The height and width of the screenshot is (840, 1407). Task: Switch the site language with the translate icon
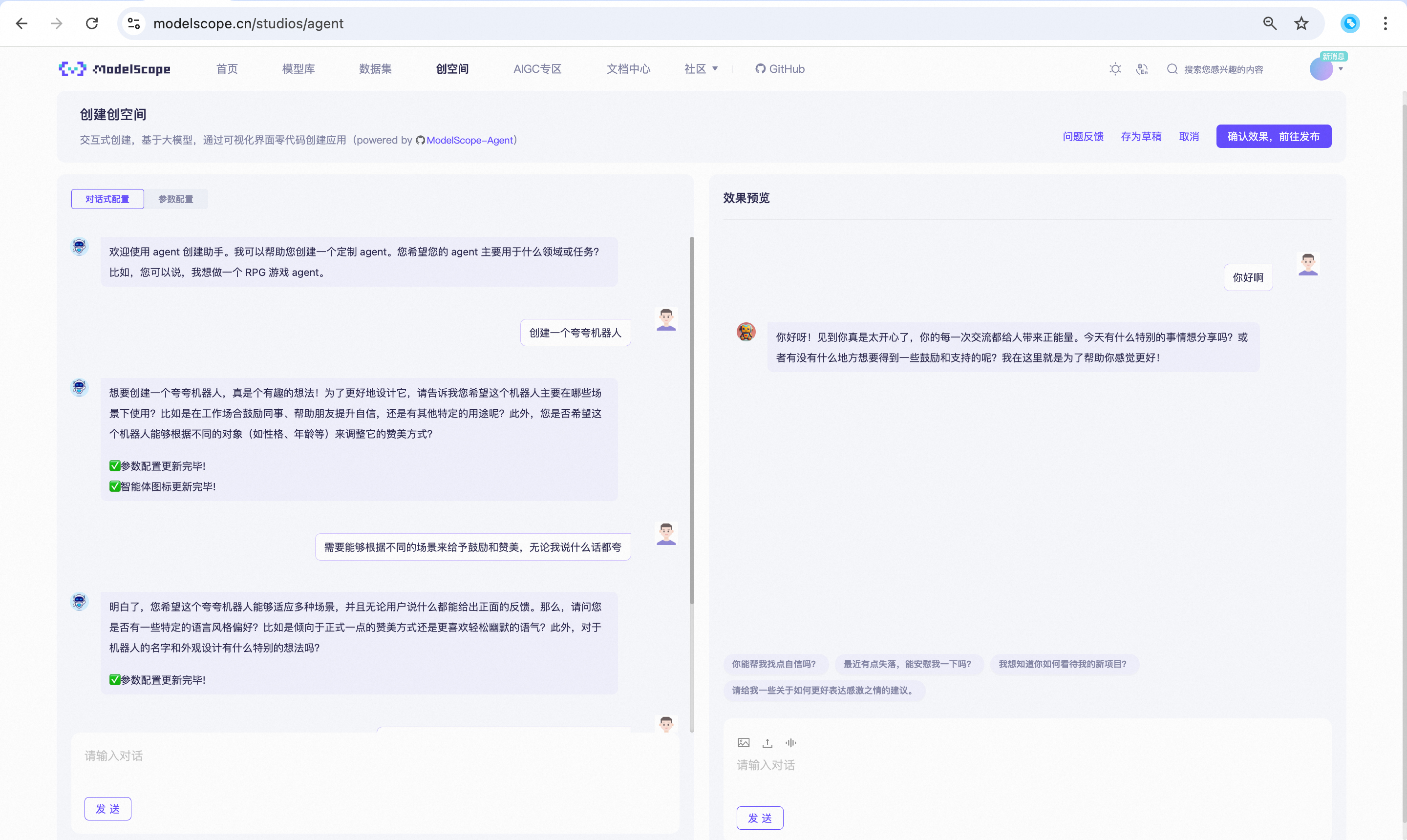pyautogui.click(x=1142, y=69)
